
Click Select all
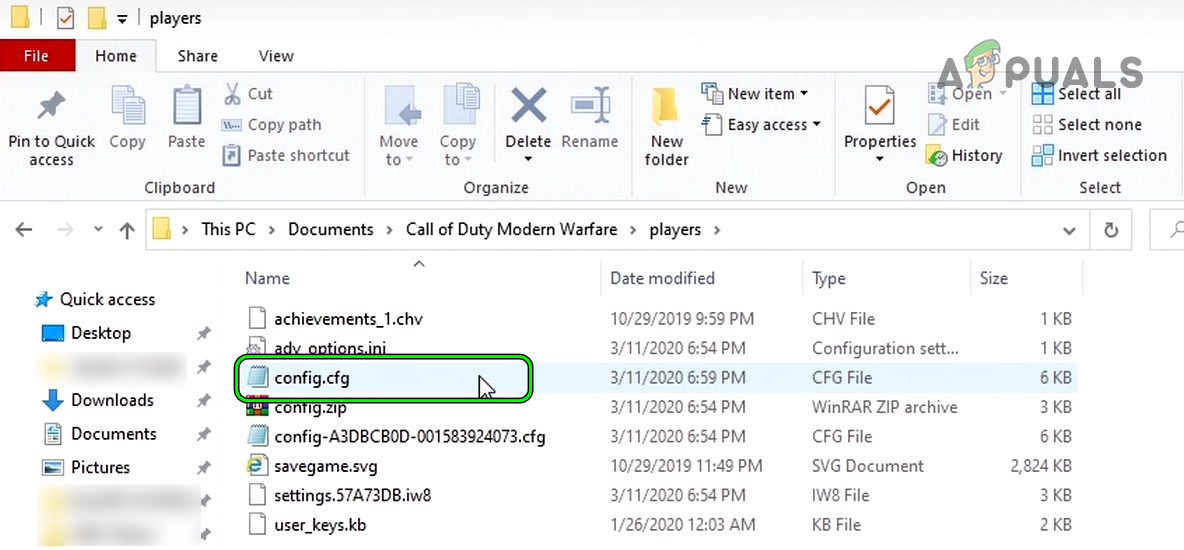1077,94
